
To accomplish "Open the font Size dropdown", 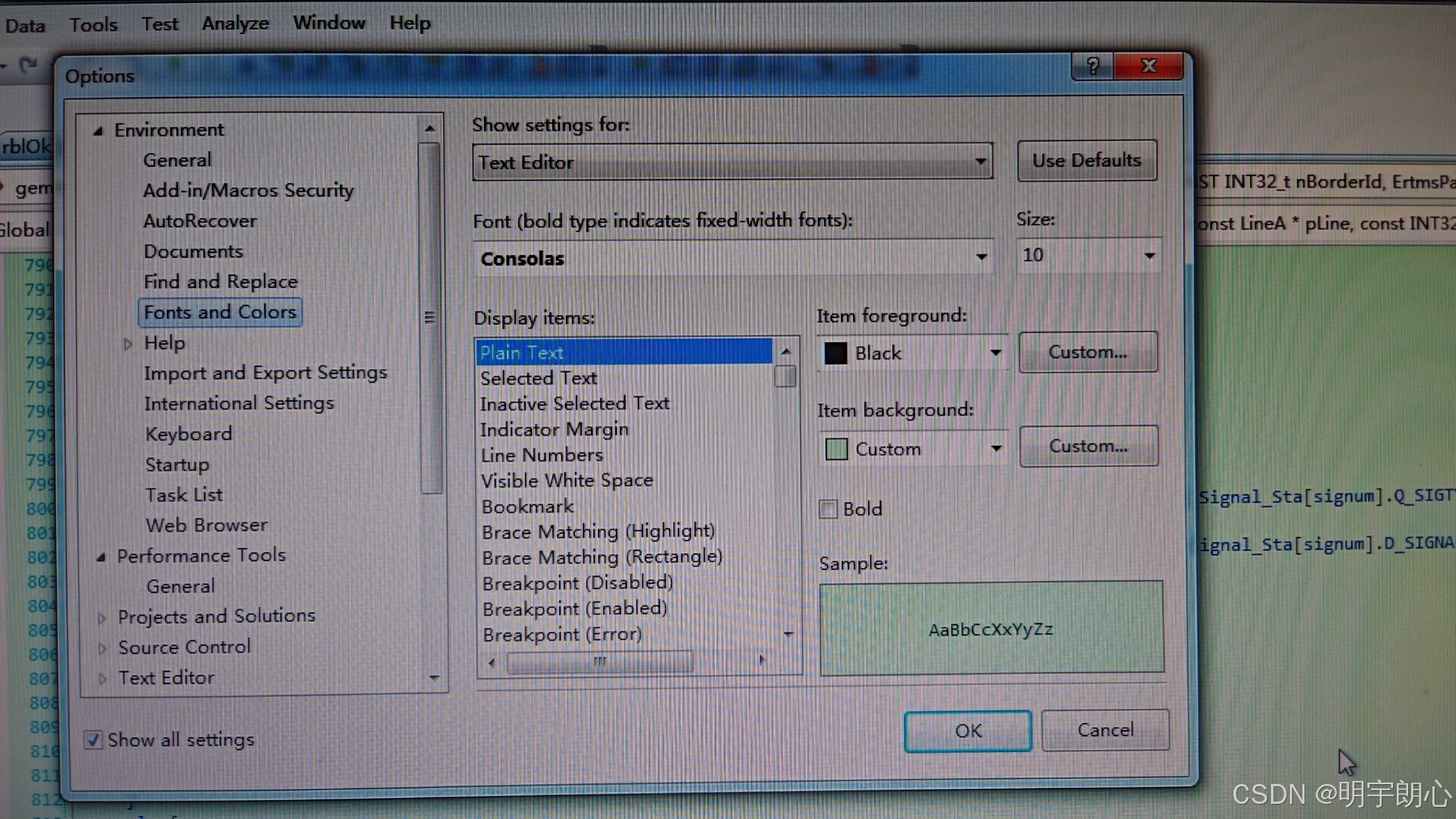I will click(x=1149, y=256).
